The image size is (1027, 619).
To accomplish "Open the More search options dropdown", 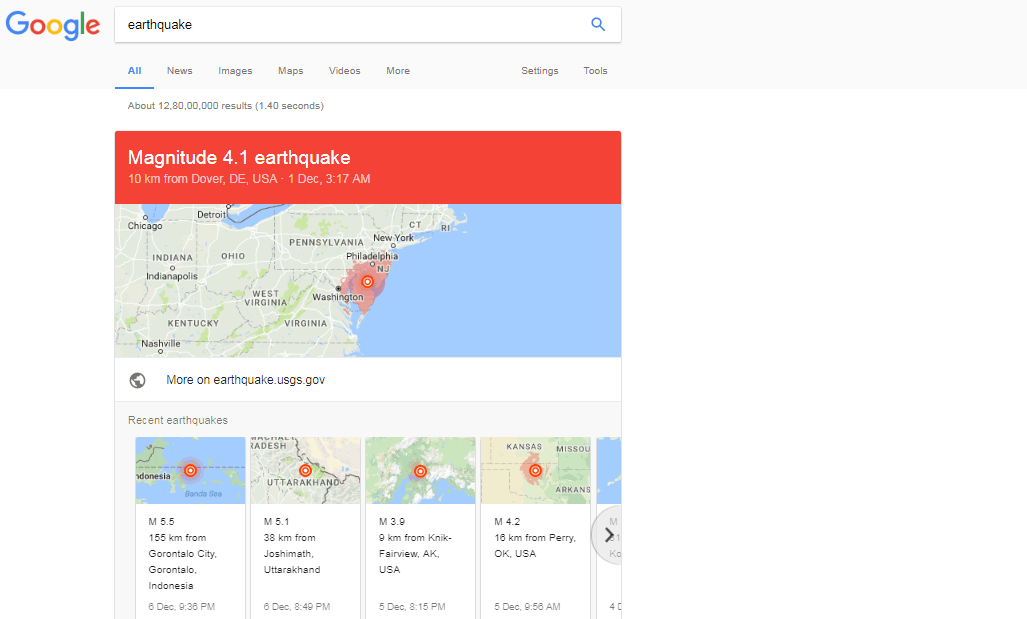I will 398,71.
